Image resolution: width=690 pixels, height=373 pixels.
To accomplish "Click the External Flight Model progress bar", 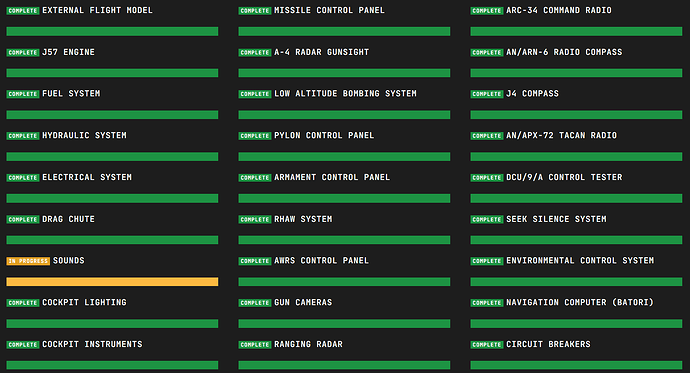I will (112, 31).
